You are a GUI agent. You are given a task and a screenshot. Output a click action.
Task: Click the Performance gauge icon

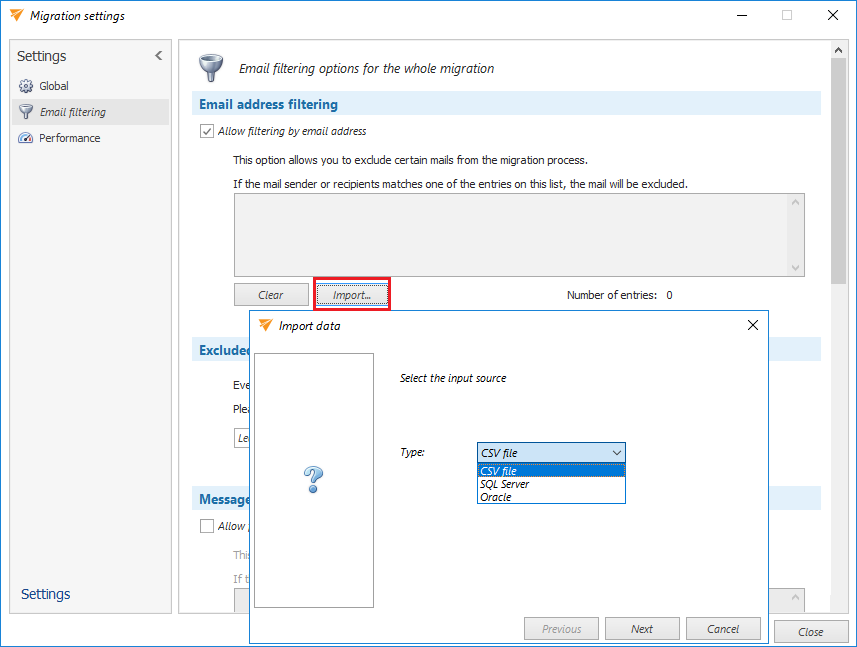26,138
